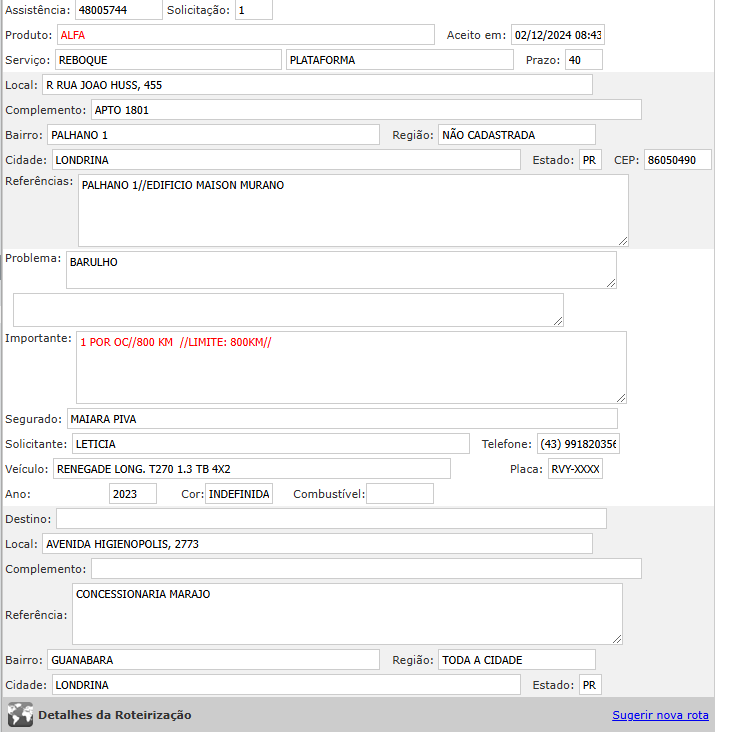Click the Sugerir nova rota link
The image size is (734, 732).
pyautogui.click(x=660, y=715)
